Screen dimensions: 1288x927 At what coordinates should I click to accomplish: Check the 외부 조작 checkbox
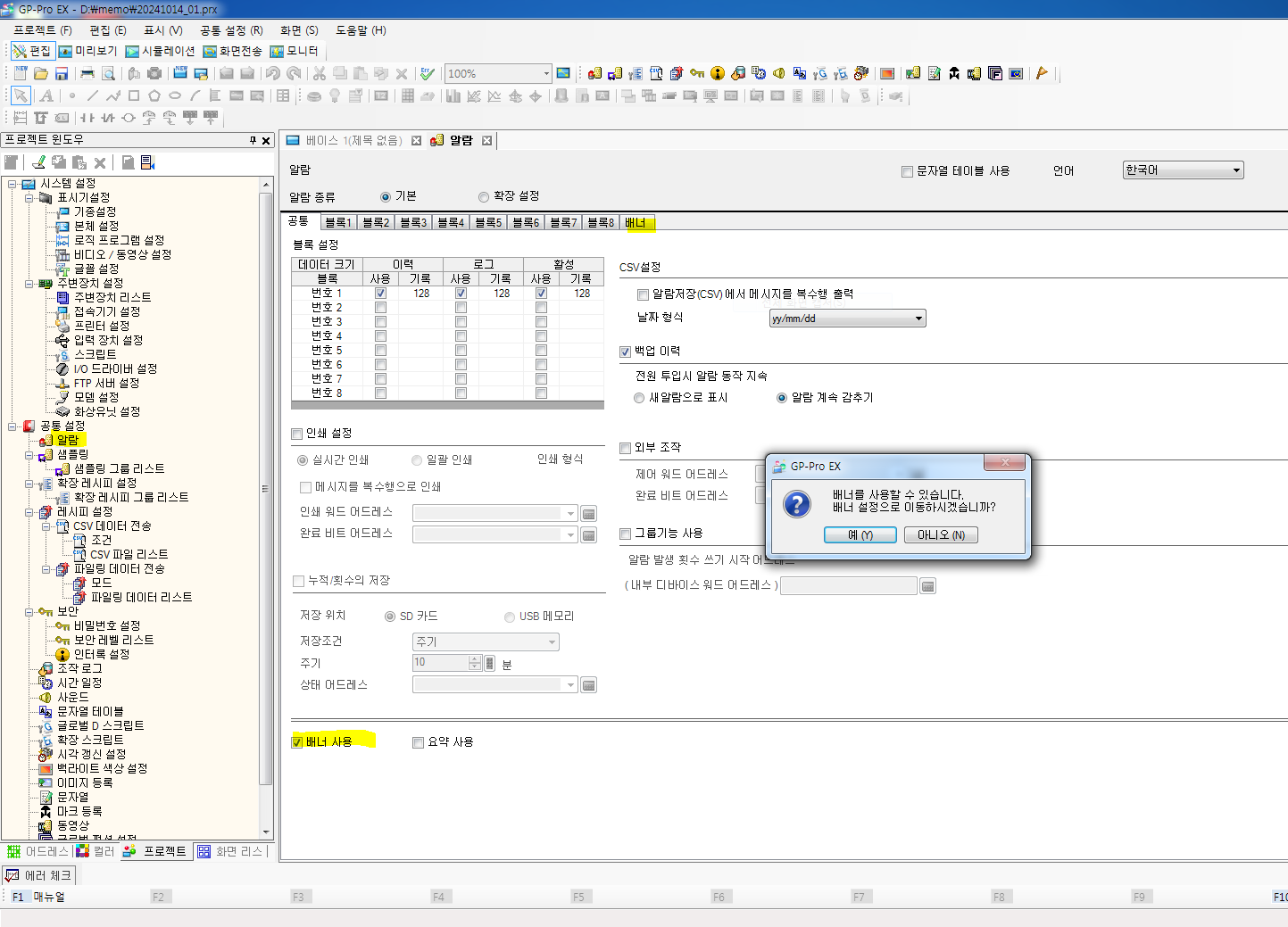pos(625,448)
